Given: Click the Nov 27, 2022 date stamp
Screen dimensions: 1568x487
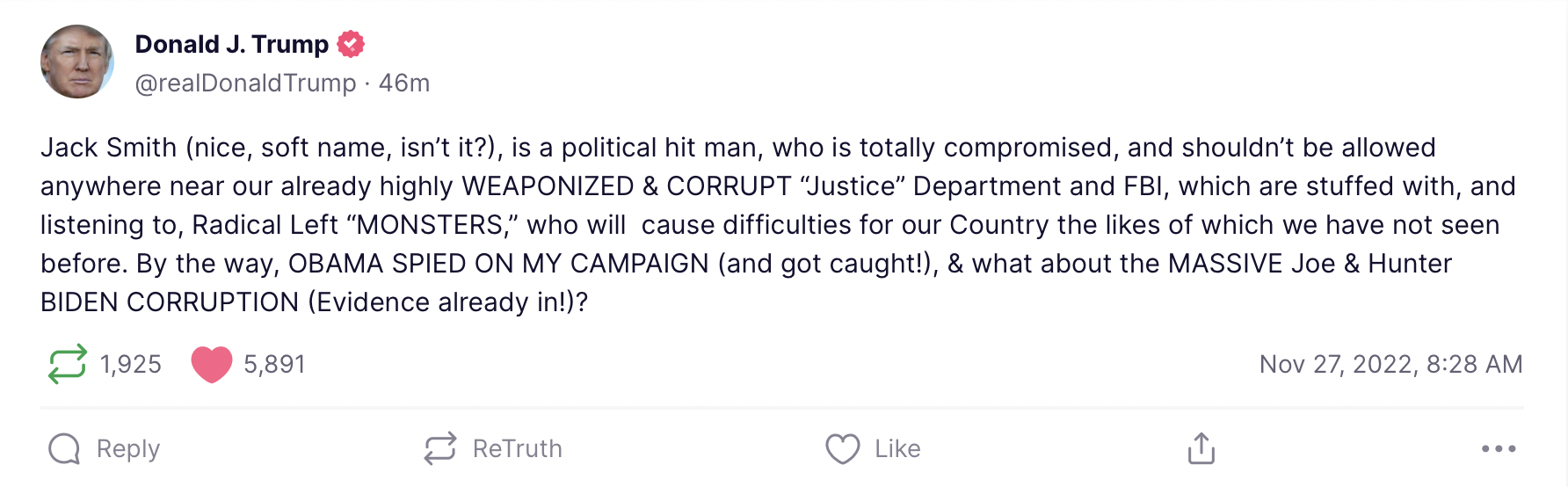Looking at the screenshot, I should pyautogui.click(x=1390, y=364).
